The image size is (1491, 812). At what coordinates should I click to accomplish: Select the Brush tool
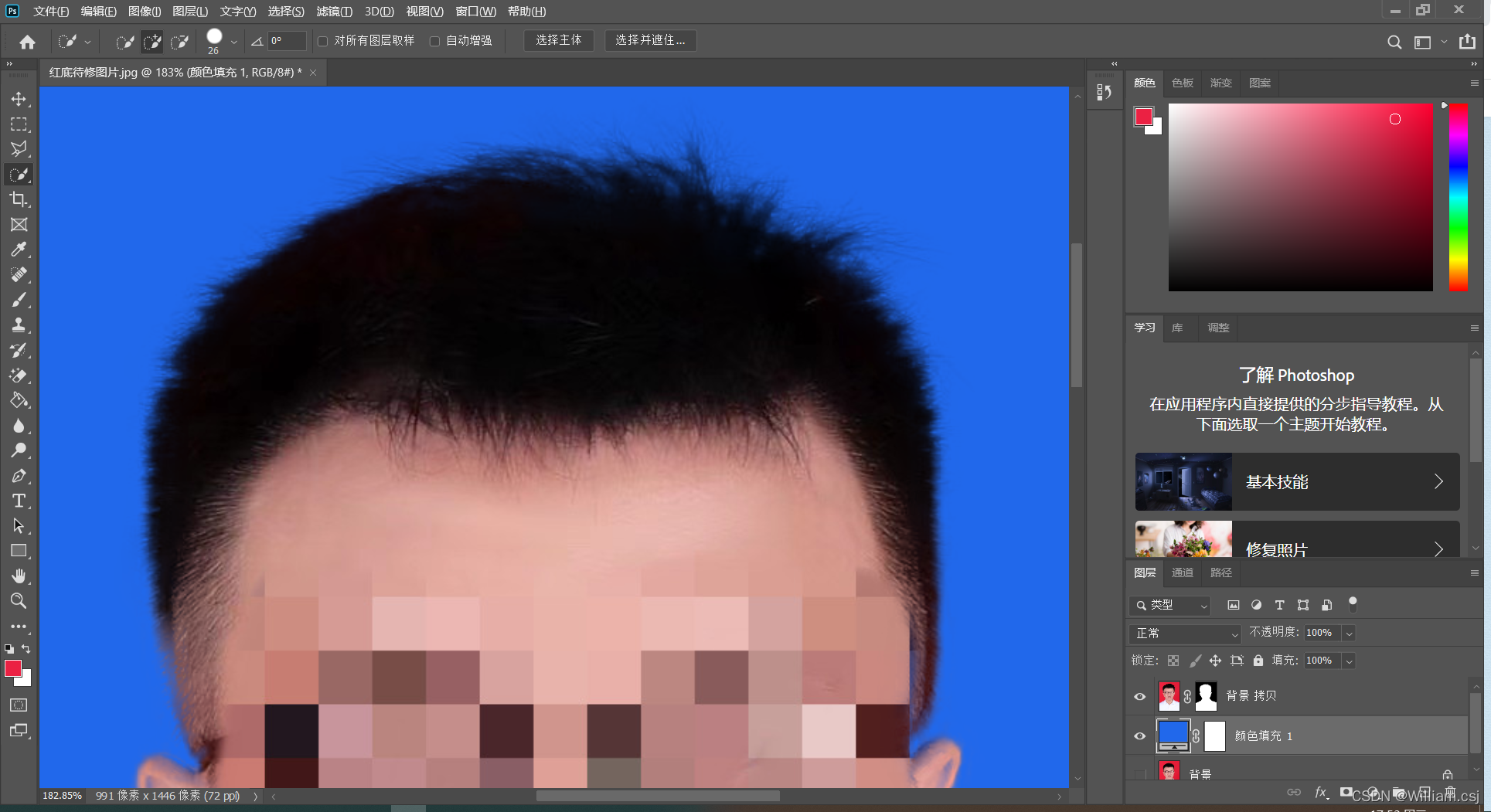tap(19, 300)
